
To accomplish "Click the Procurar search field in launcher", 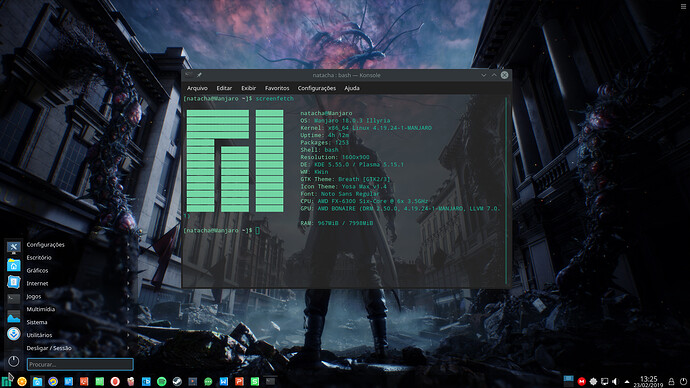I will click(x=80, y=364).
